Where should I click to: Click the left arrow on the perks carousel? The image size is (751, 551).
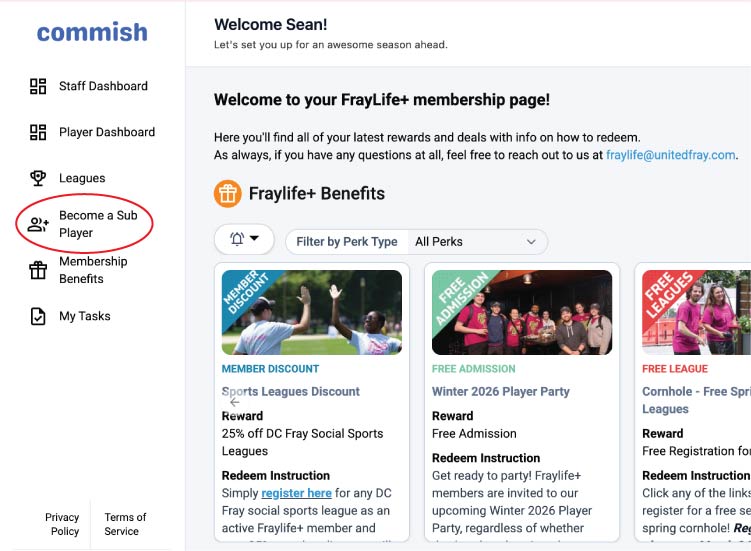pyautogui.click(x=234, y=402)
